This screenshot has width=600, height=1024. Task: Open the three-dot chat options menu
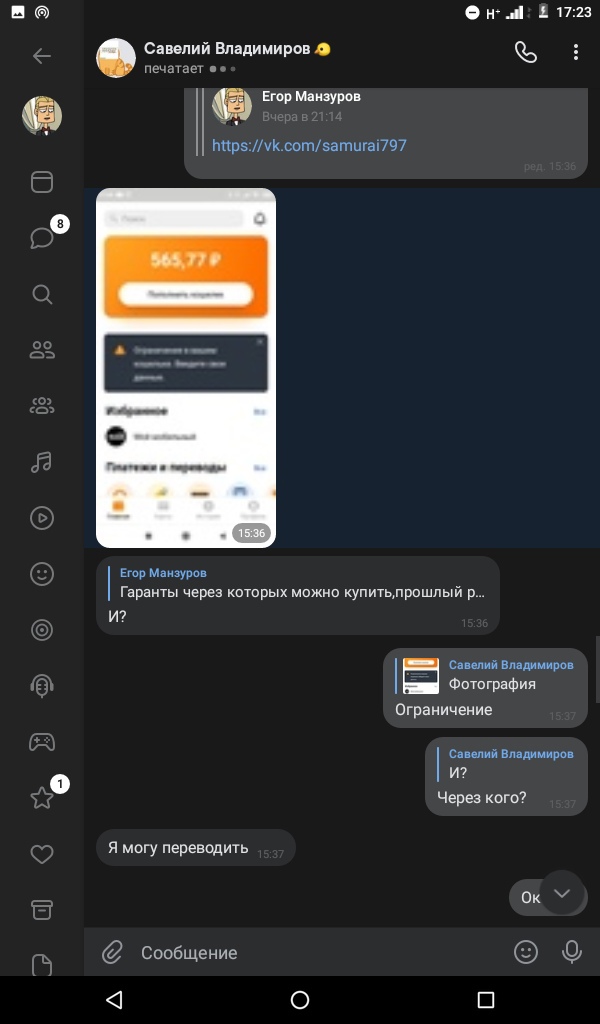[575, 52]
